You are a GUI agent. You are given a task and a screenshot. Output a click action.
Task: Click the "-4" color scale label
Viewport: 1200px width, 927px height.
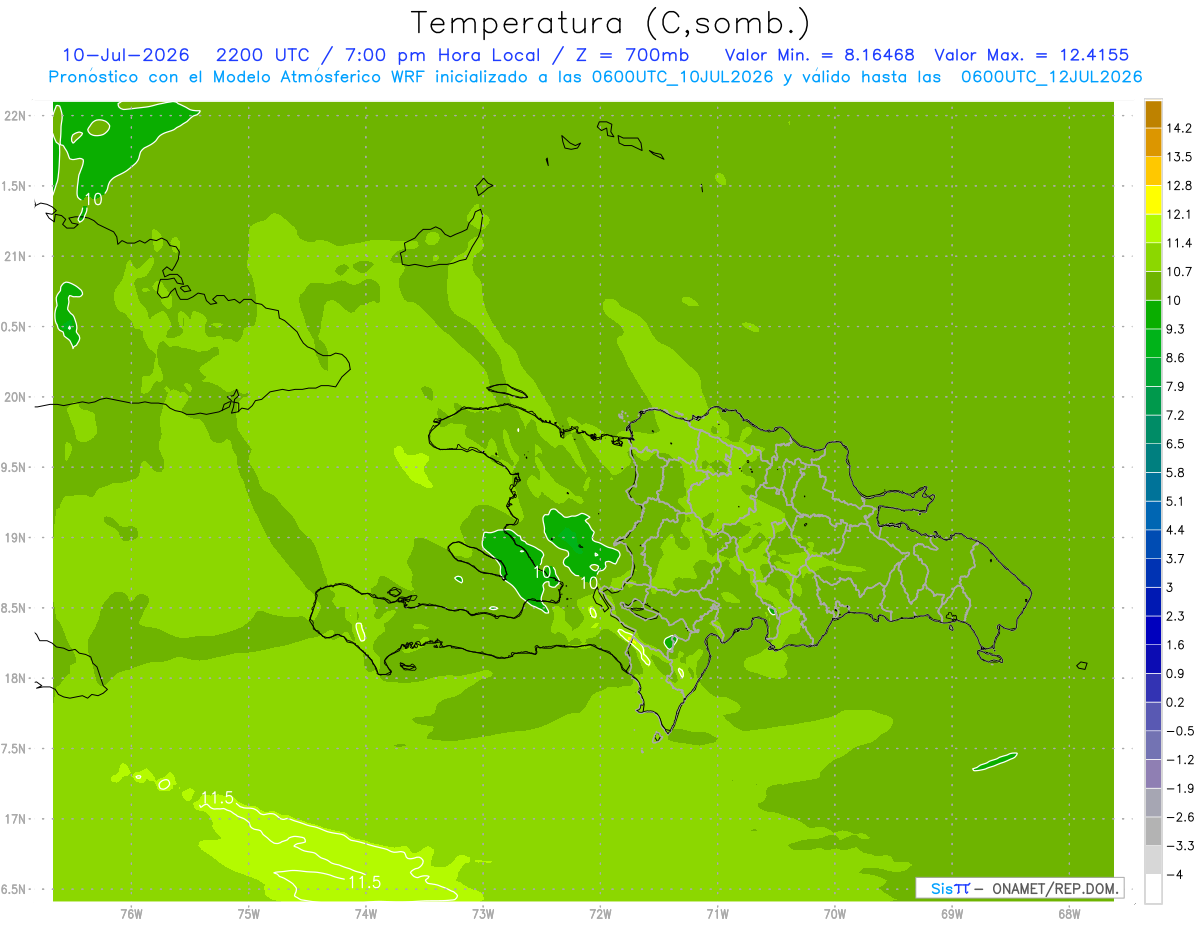[1173, 875]
